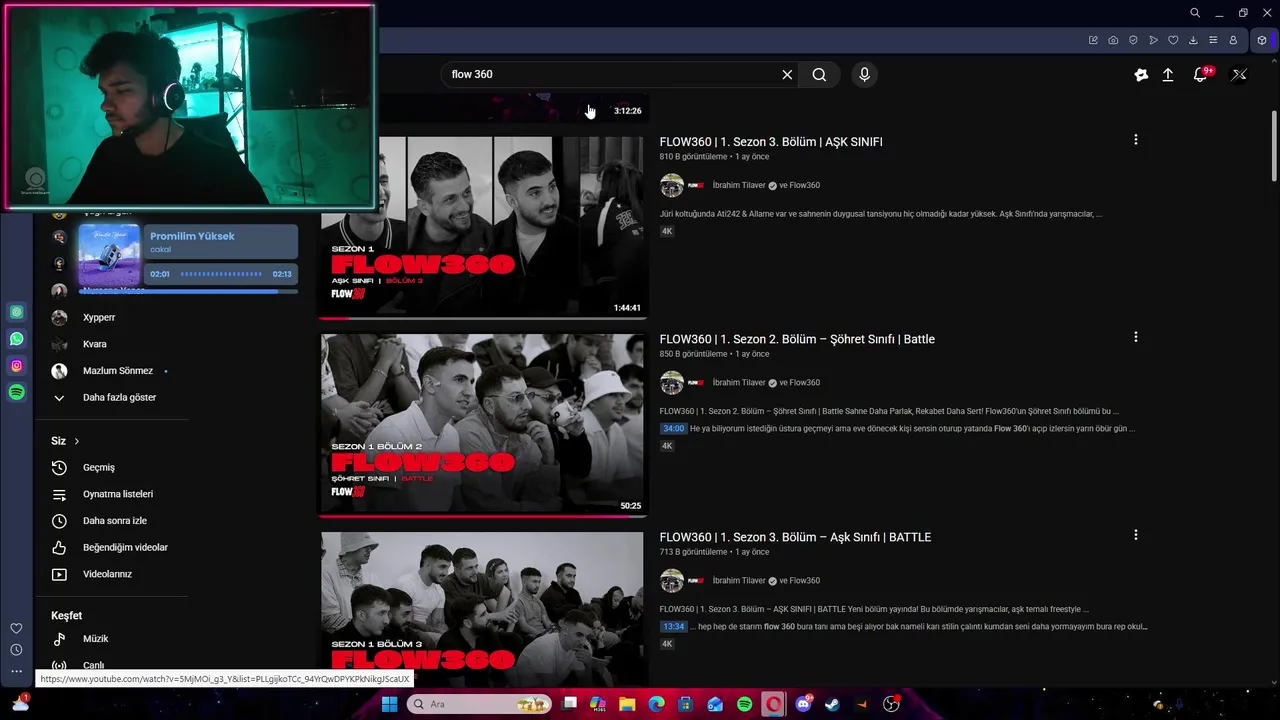
Task: Open WhatsApp in the Opera sidebar
Action: [x=17, y=339]
